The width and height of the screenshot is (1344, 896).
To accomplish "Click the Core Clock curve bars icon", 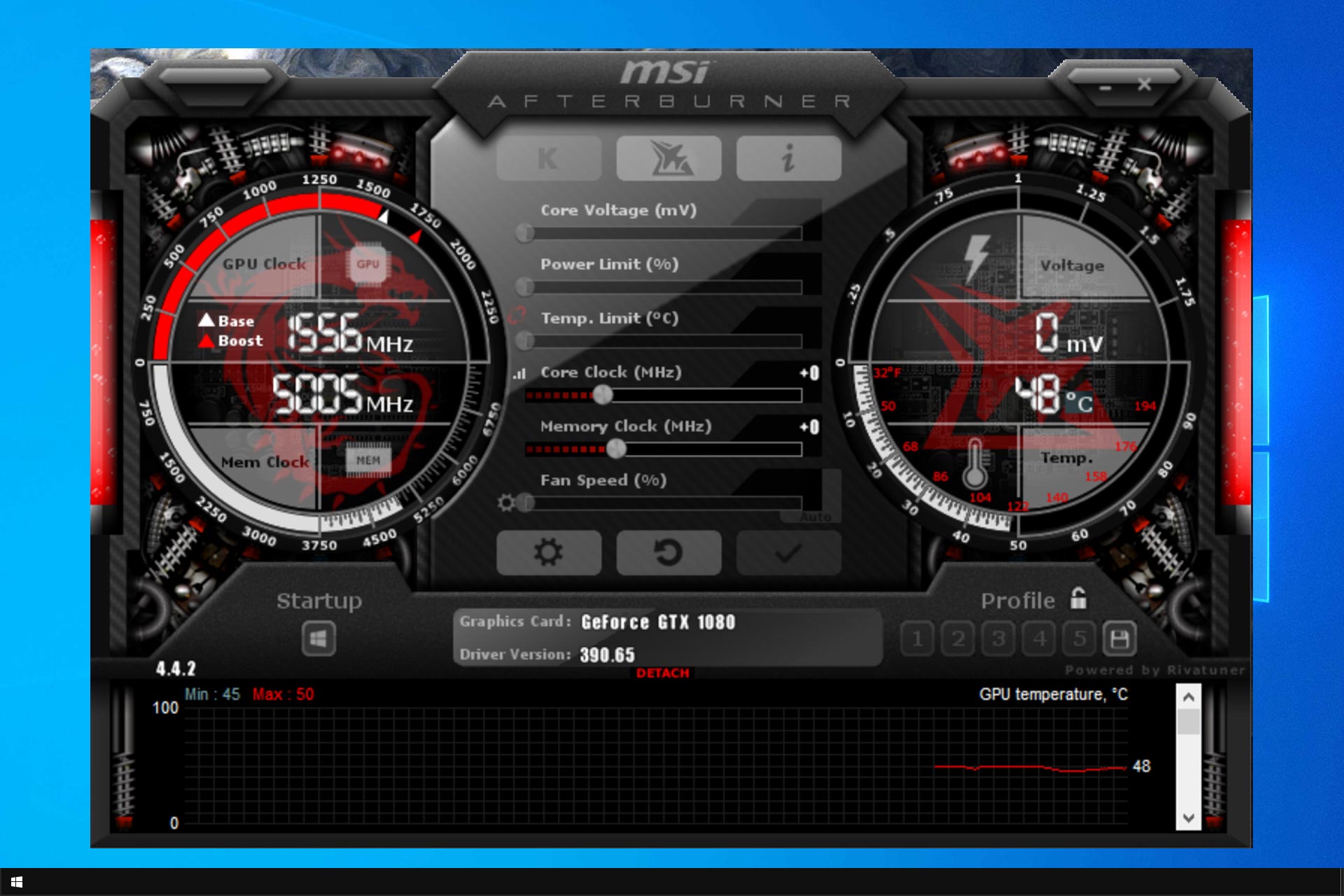I will (x=519, y=374).
